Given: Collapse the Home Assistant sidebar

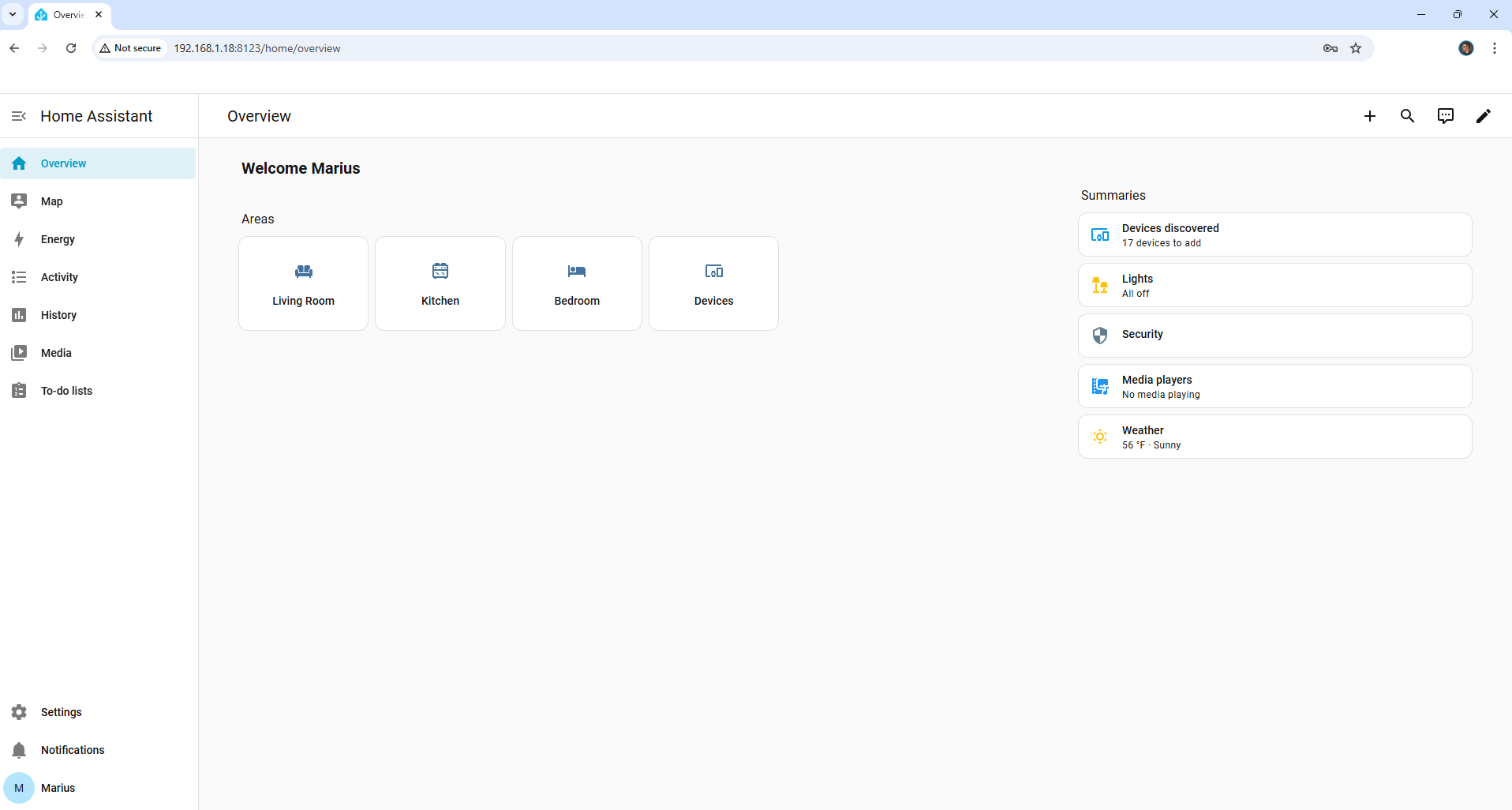Looking at the screenshot, I should [19, 116].
